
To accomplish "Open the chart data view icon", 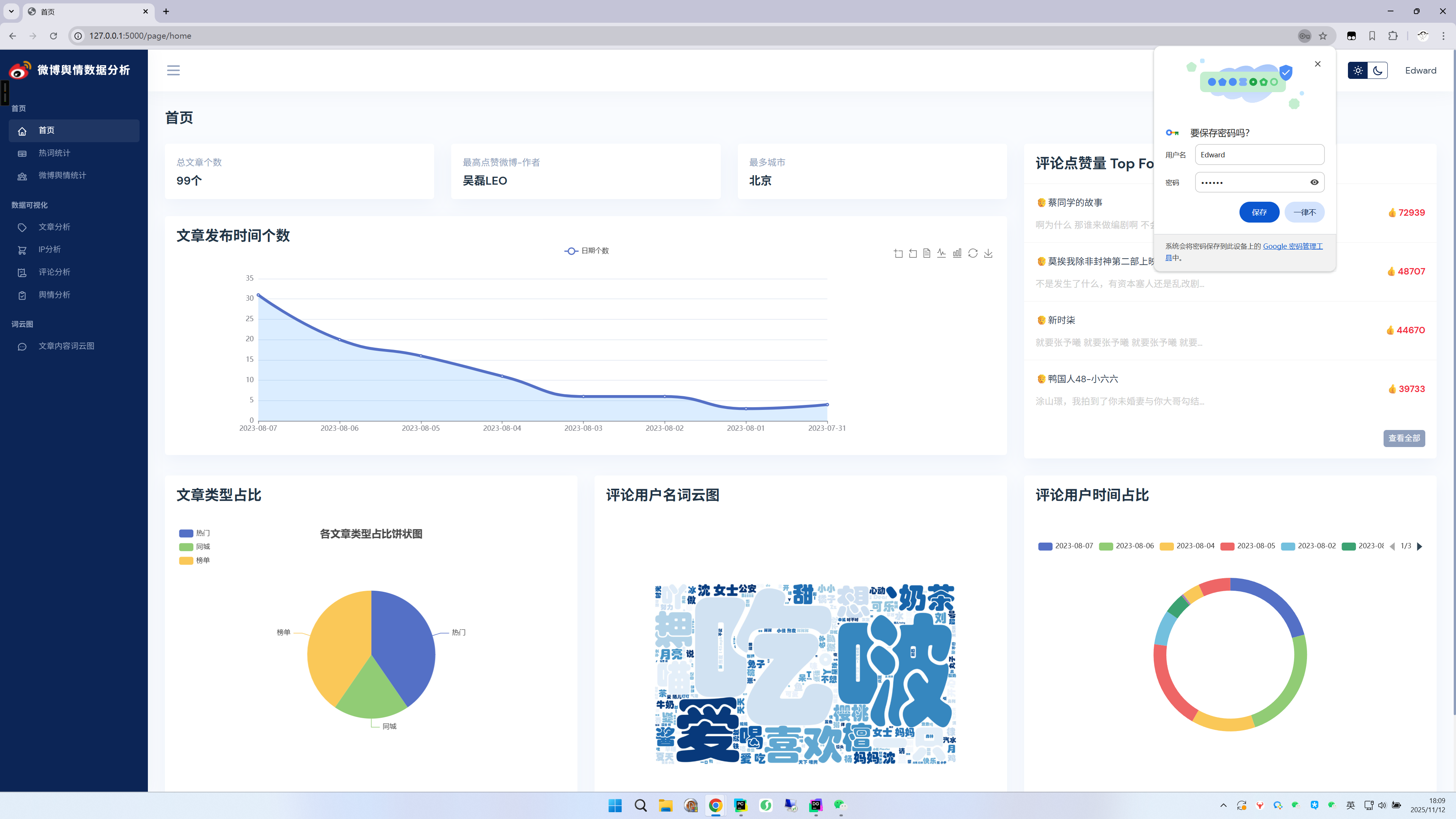I will 927,253.
